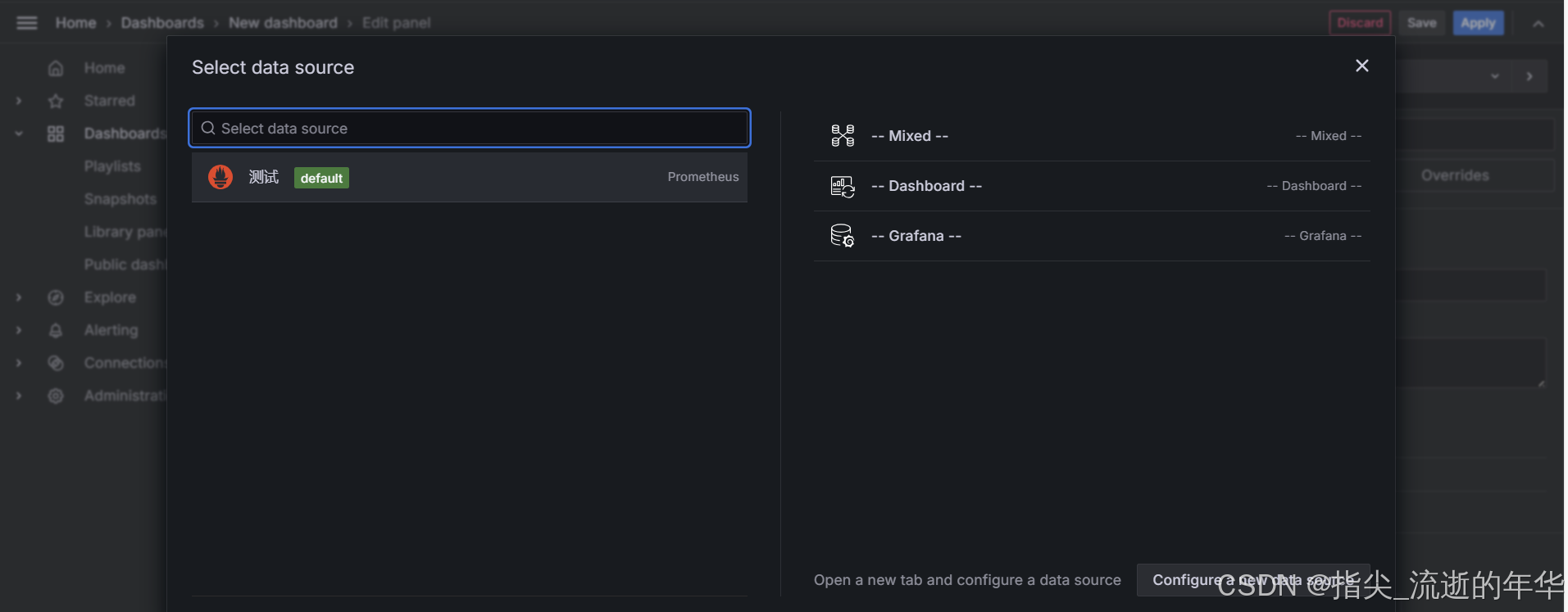This screenshot has width=1568, height=612.
Task: Click the Administration gear icon
Action: 56,396
